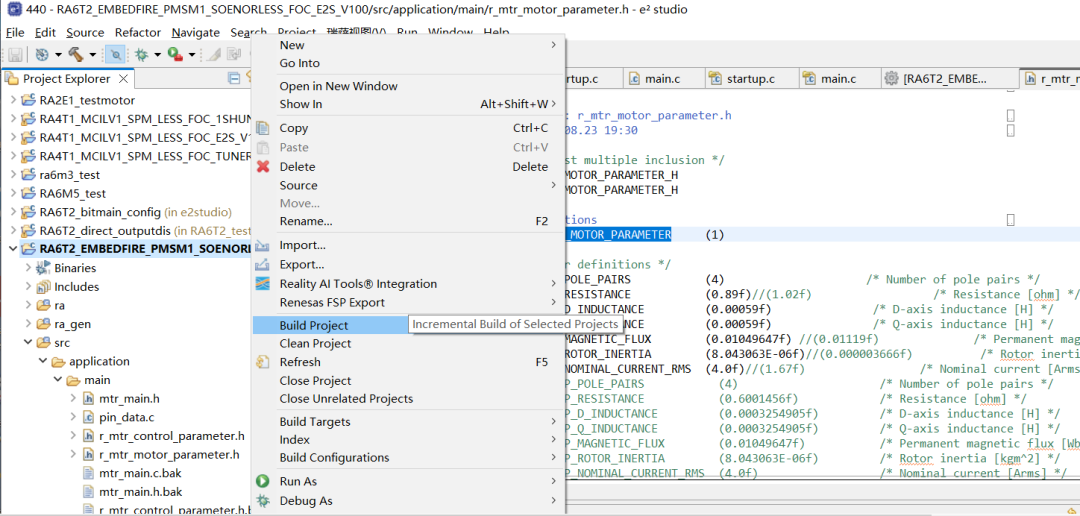Open the dropdown arrow beside the hammer icon
The width and height of the screenshot is (1080, 516).
(x=92, y=54)
